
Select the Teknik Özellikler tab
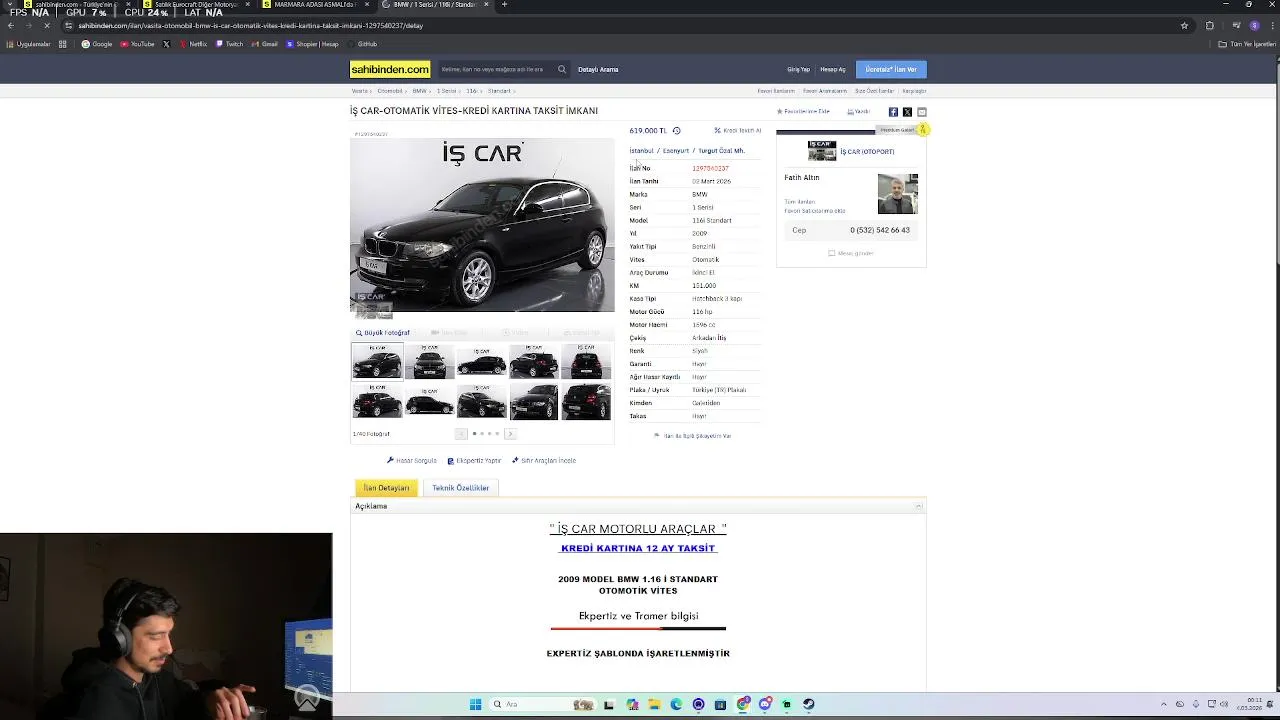[x=460, y=488]
